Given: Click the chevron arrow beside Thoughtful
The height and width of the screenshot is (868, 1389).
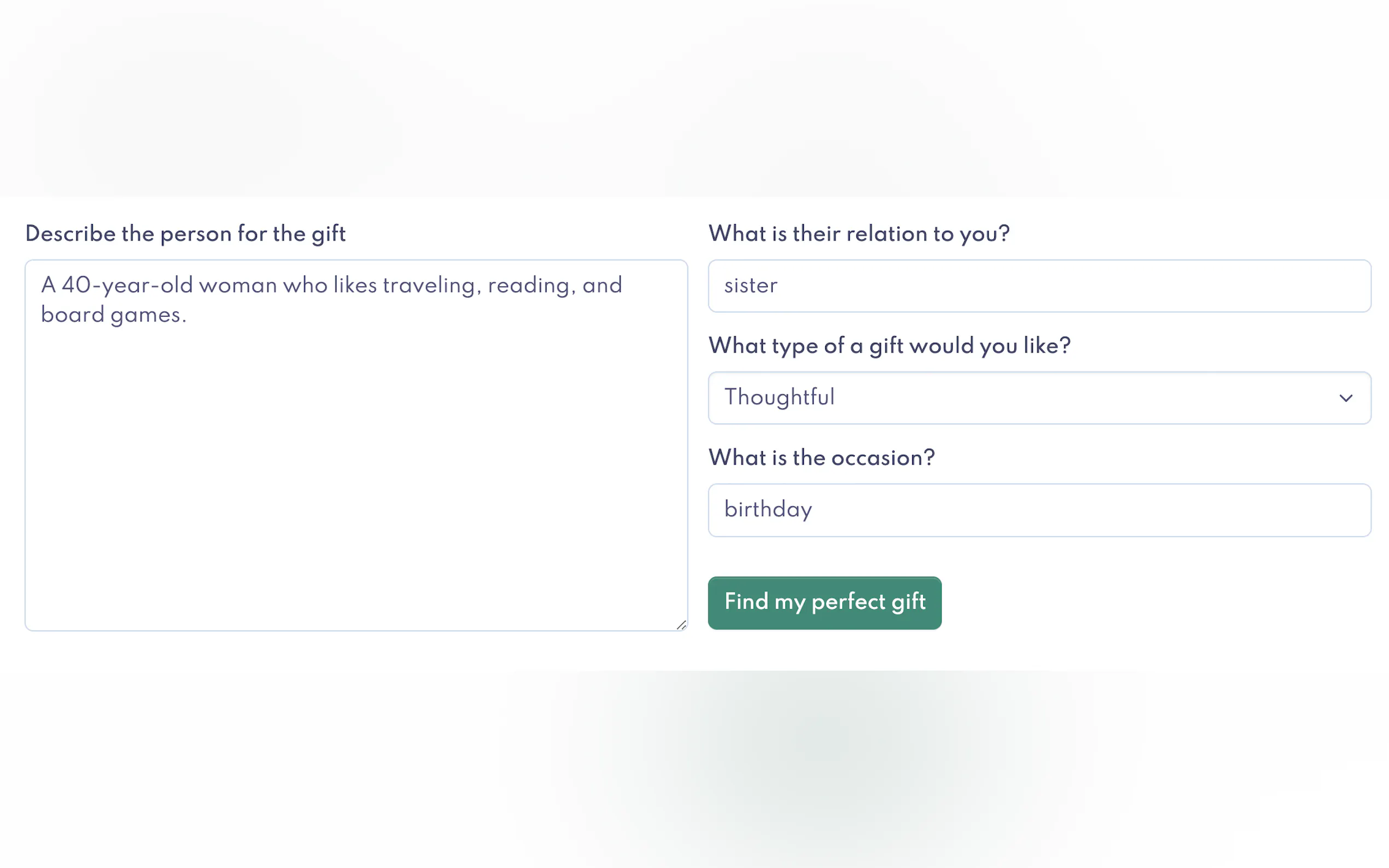Looking at the screenshot, I should (x=1345, y=398).
